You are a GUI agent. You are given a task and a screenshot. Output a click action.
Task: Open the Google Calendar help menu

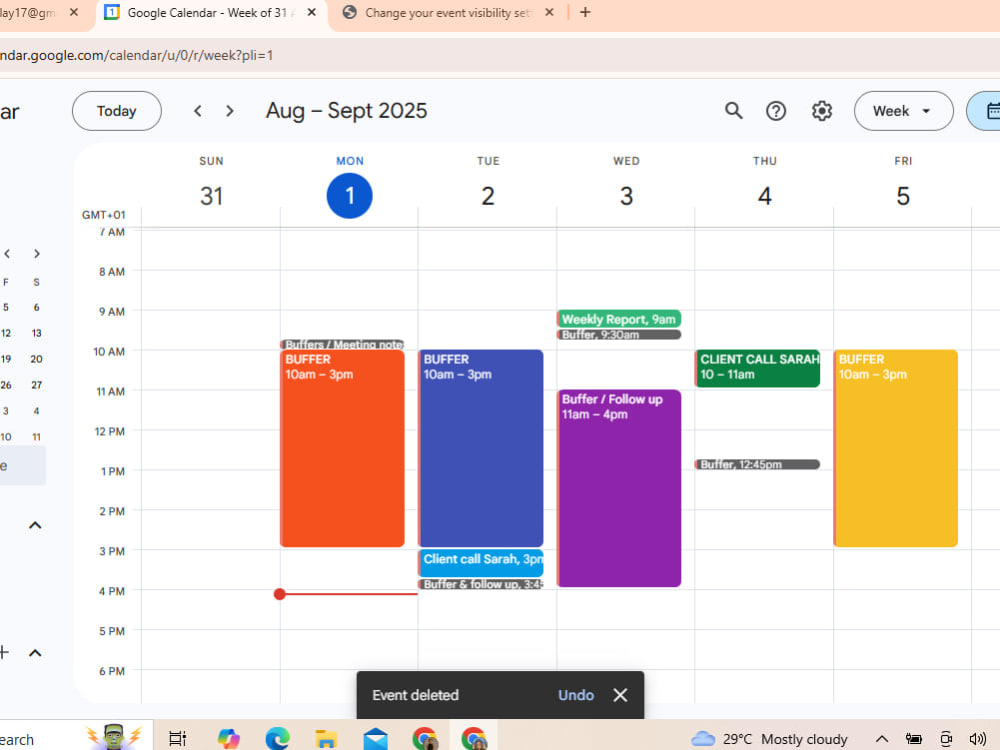[776, 111]
